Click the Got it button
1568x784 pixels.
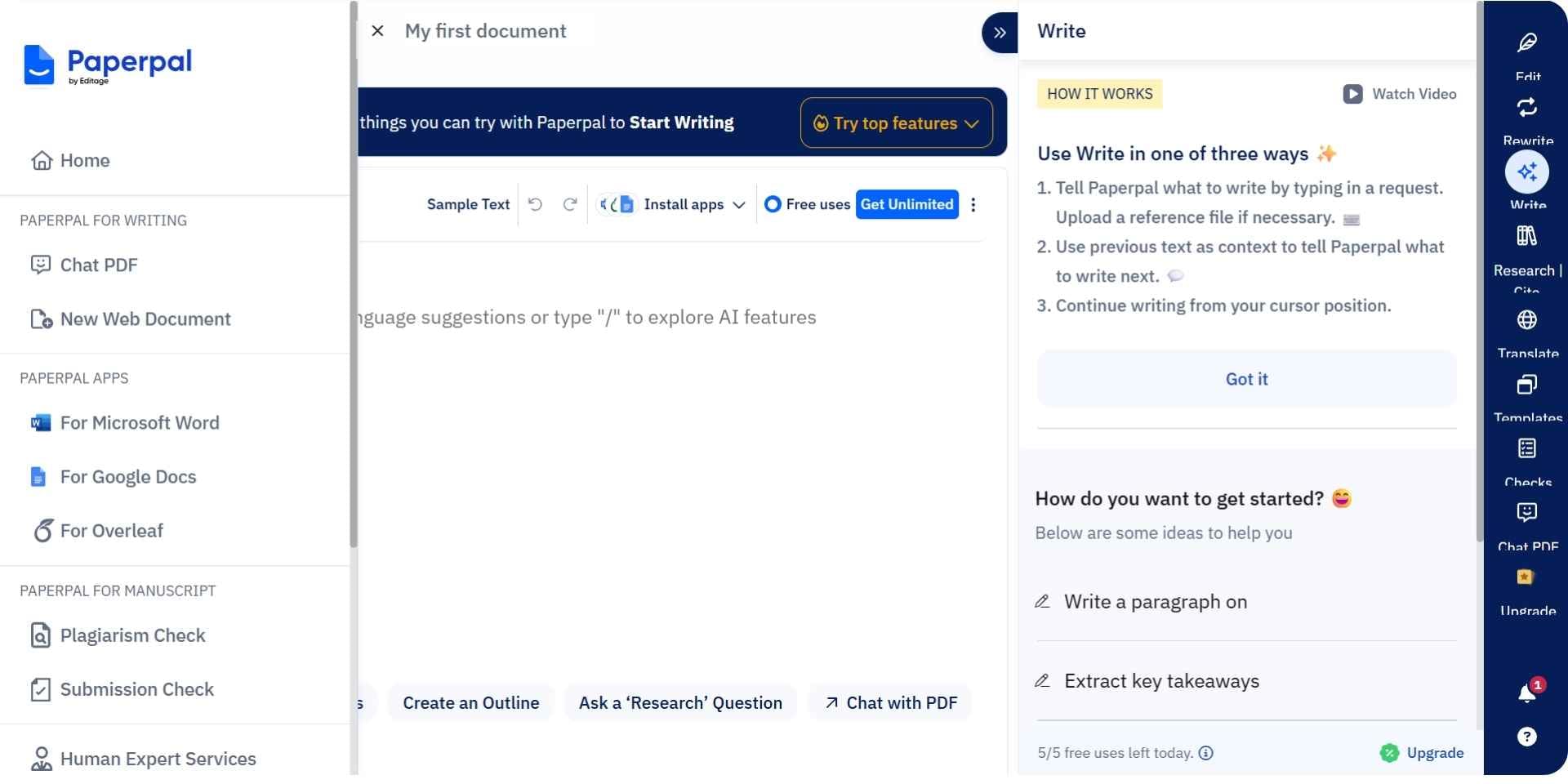1246,379
